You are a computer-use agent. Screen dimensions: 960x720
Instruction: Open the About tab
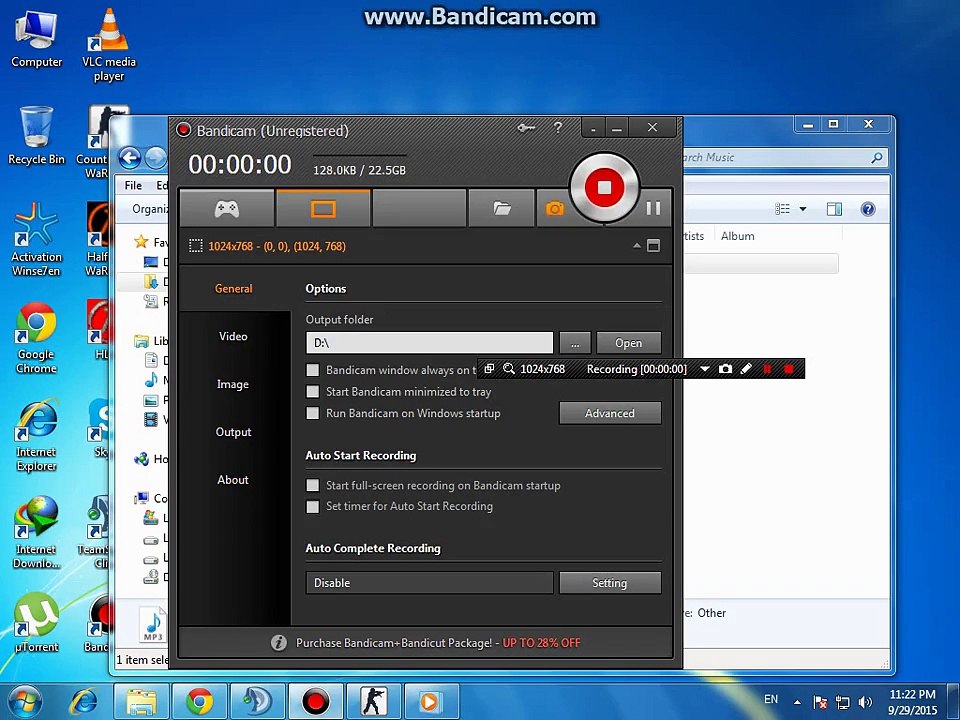tap(233, 479)
